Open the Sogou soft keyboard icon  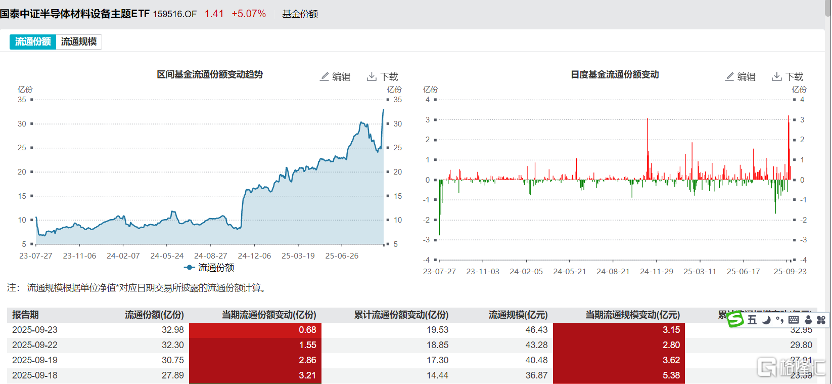pyautogui.click(x=794, y=319)
